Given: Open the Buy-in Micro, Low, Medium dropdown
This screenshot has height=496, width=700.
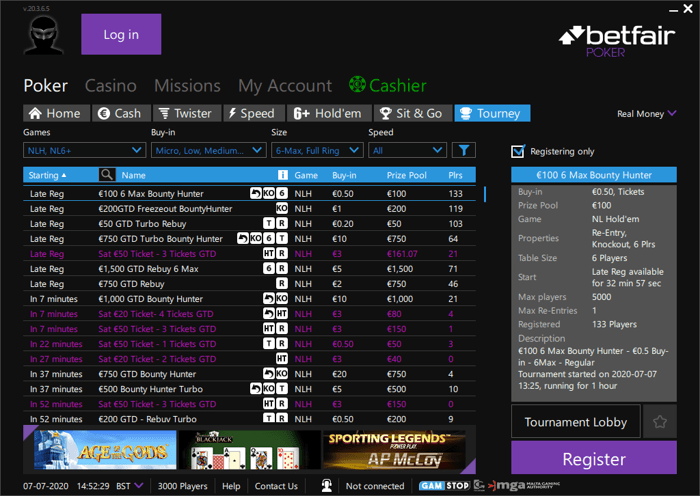Looking at the screenshot, I should point(208,150).
